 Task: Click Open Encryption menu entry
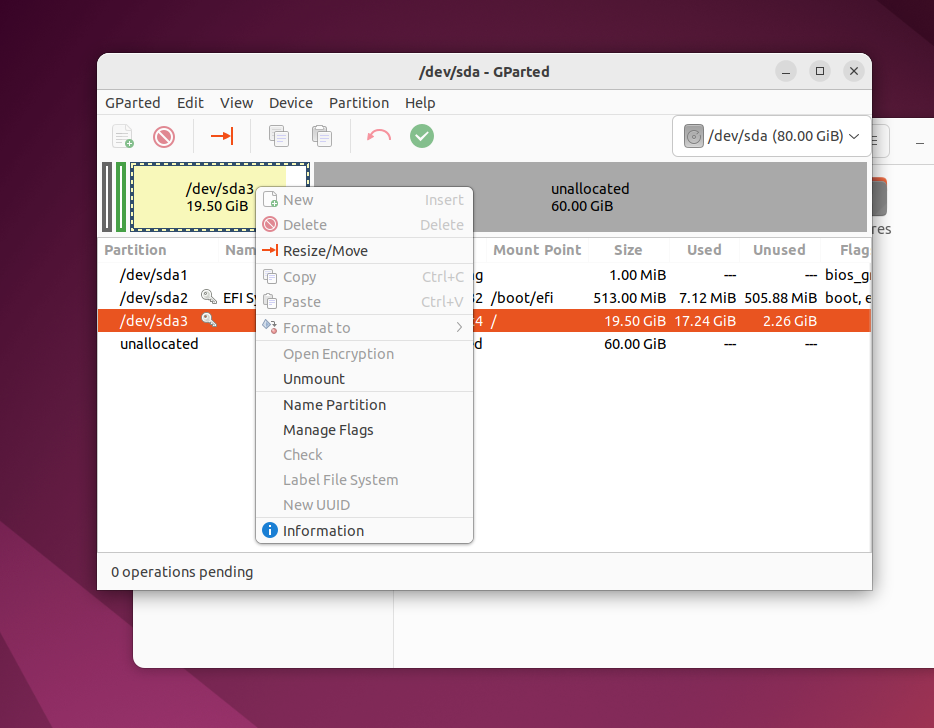tap(365, 354)
